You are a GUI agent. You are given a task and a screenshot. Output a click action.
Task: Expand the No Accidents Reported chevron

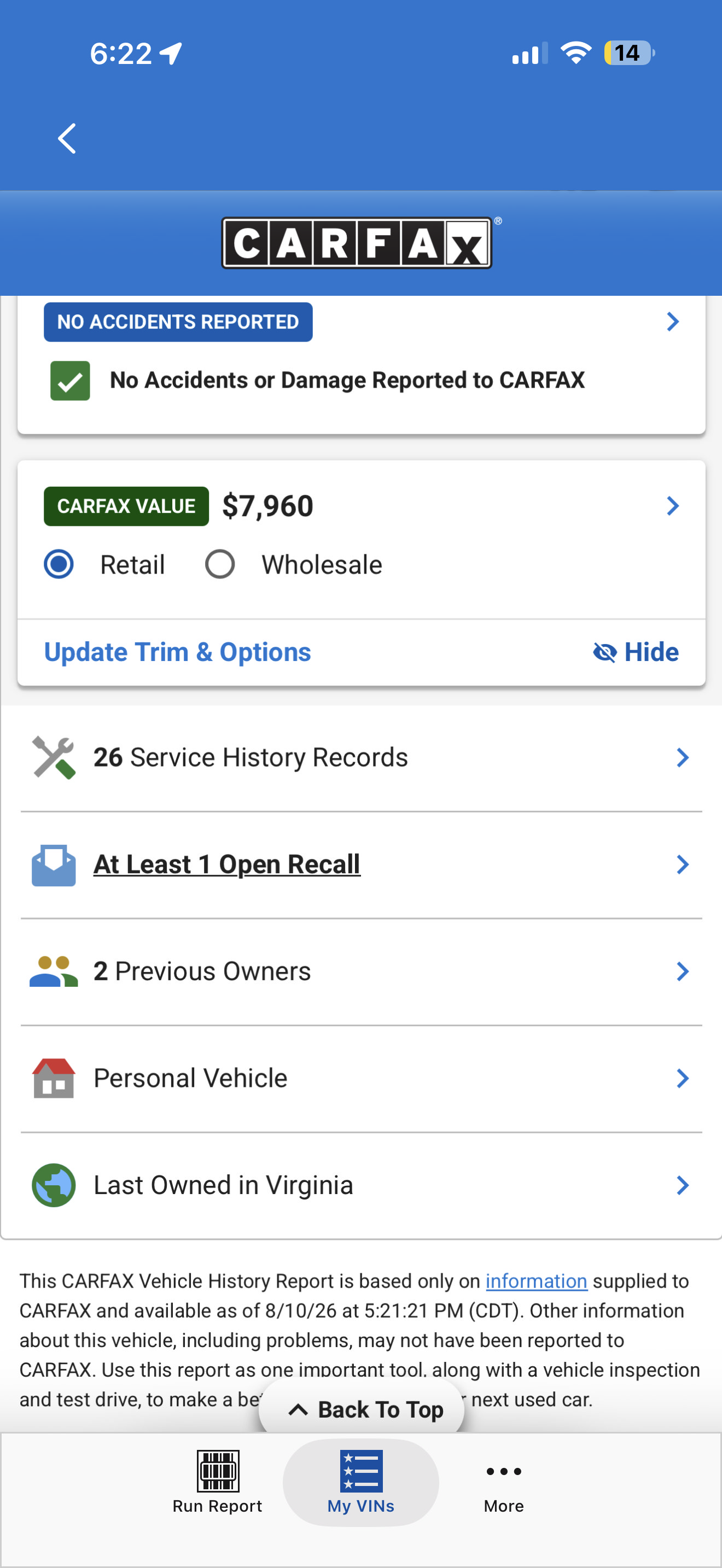(673, 322)
